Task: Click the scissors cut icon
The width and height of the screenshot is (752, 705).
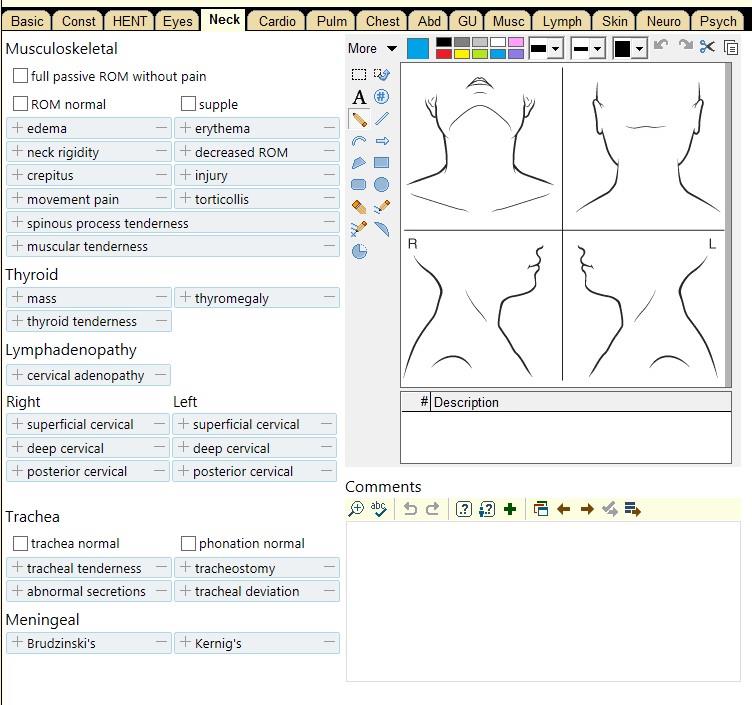Action: (x=708, y=47)
